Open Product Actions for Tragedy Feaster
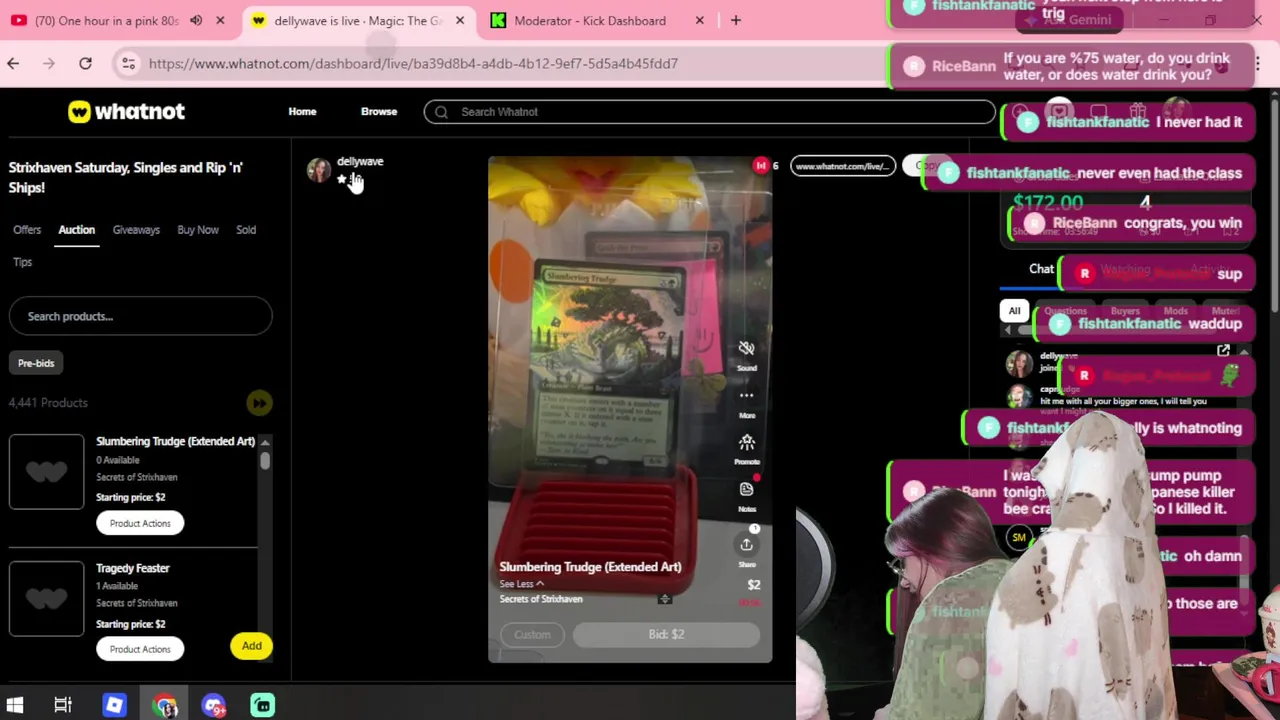 140,649
